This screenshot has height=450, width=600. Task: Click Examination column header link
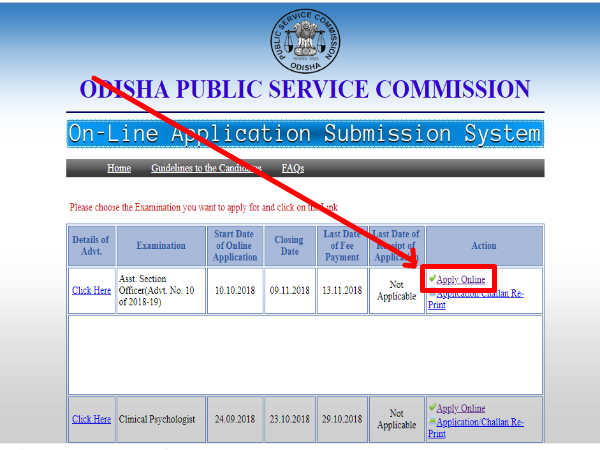161,245
